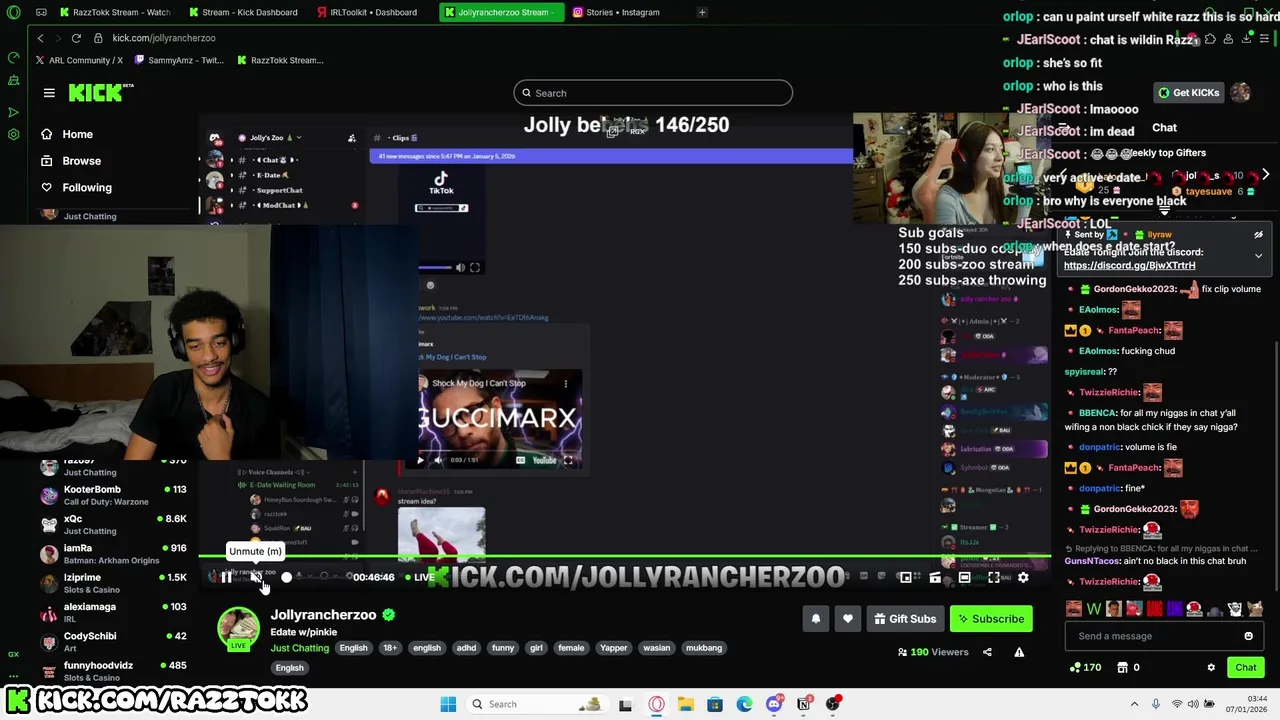Switch to IRLToolkit Dashboard tab
Viewport: 1280px width, 720px height.
click(366, 12)
